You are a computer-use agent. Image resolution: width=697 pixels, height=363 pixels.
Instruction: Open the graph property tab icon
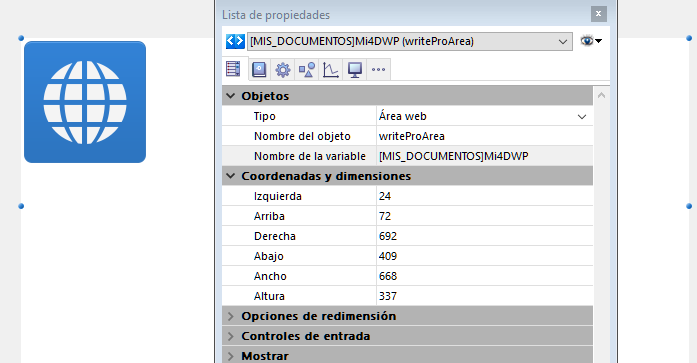[x=331, y=70]
